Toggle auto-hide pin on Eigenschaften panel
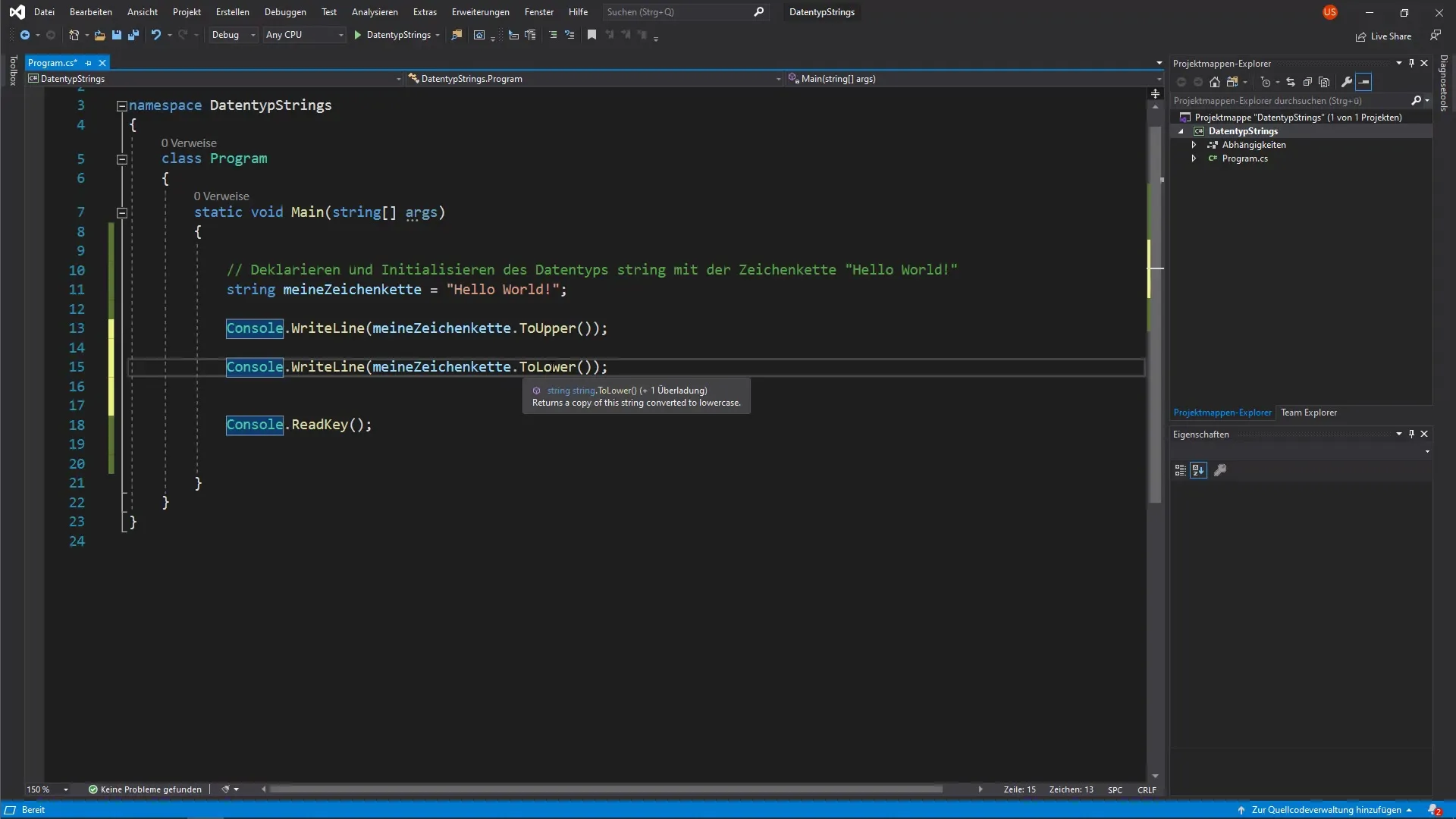The width and height of the screenshot is (1456, 819). (1411, 434)
